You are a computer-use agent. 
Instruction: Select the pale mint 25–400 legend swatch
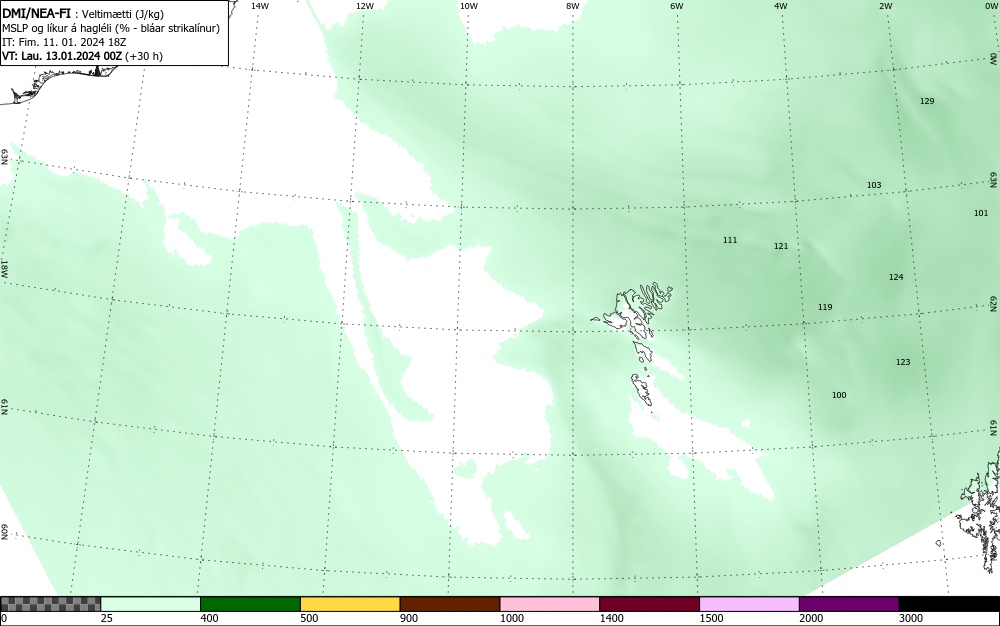pos(151,604)
